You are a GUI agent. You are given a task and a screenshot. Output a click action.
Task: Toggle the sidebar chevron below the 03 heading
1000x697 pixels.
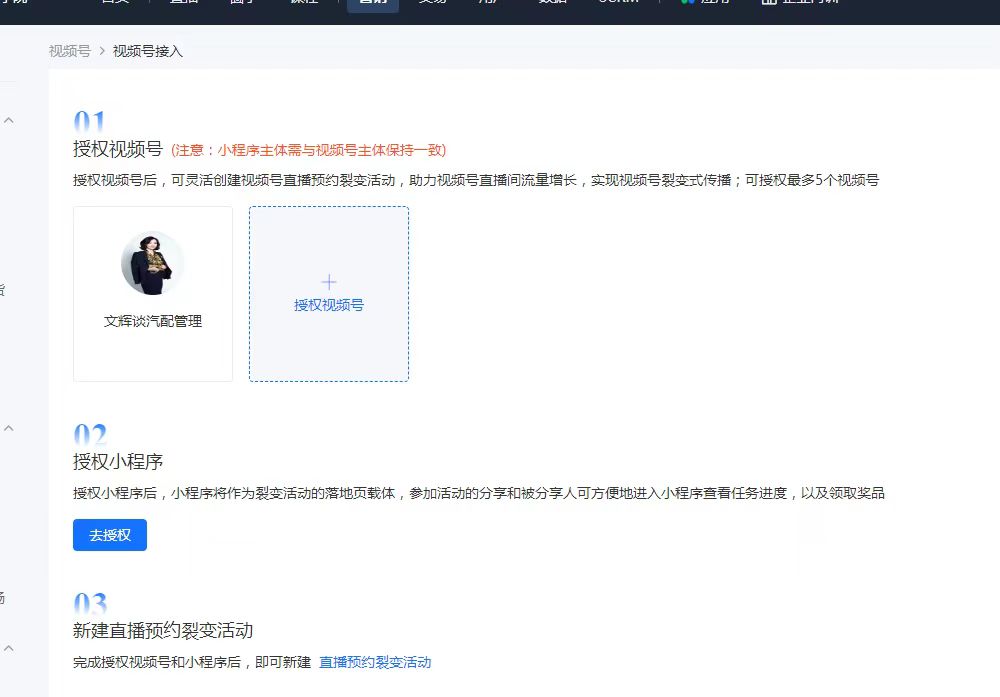[x=9, y=648]
